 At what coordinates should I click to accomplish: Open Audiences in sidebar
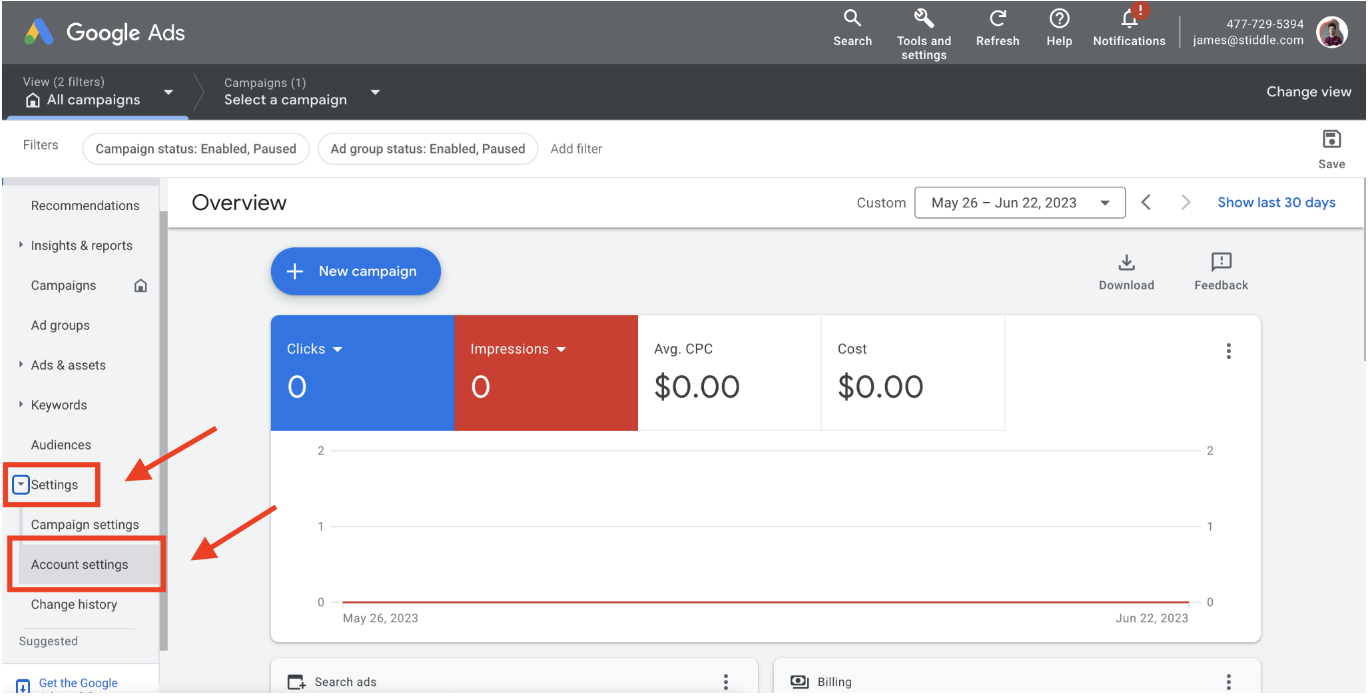61,445
